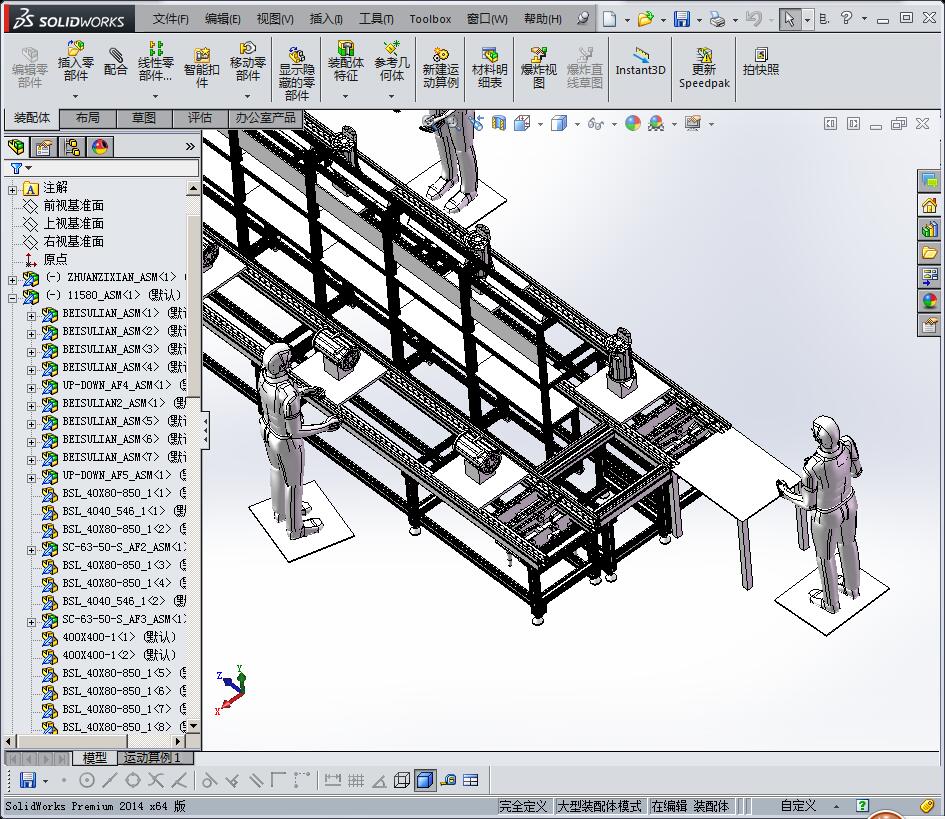Open File Explorer task pane folder icon

click(x=929, y=253)
